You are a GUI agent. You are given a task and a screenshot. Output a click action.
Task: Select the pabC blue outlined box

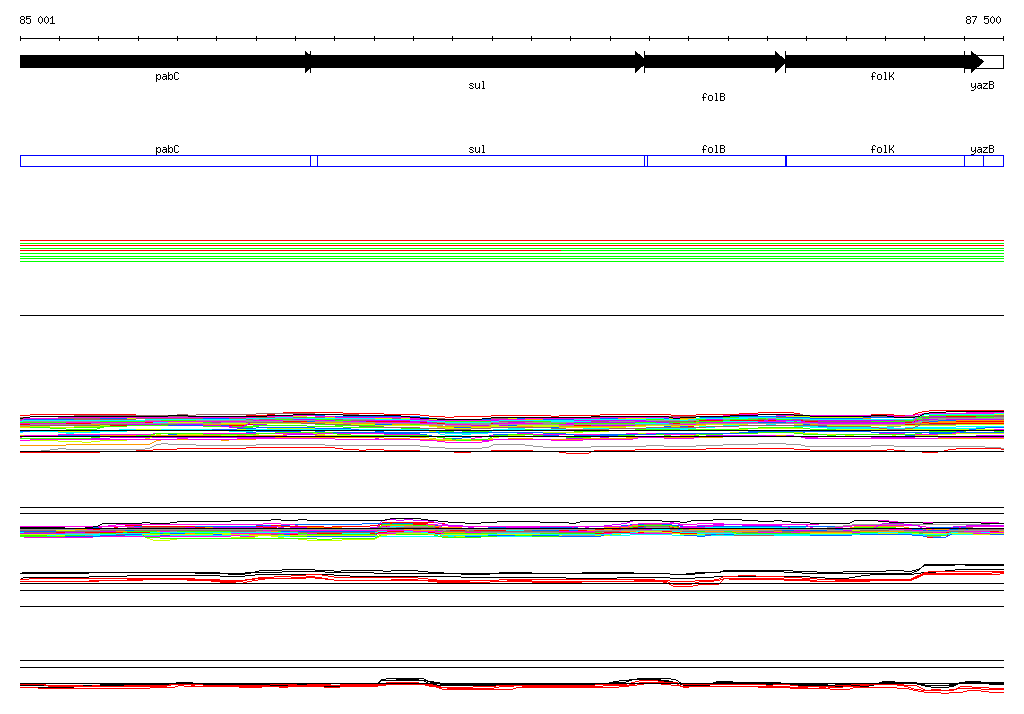165,161
